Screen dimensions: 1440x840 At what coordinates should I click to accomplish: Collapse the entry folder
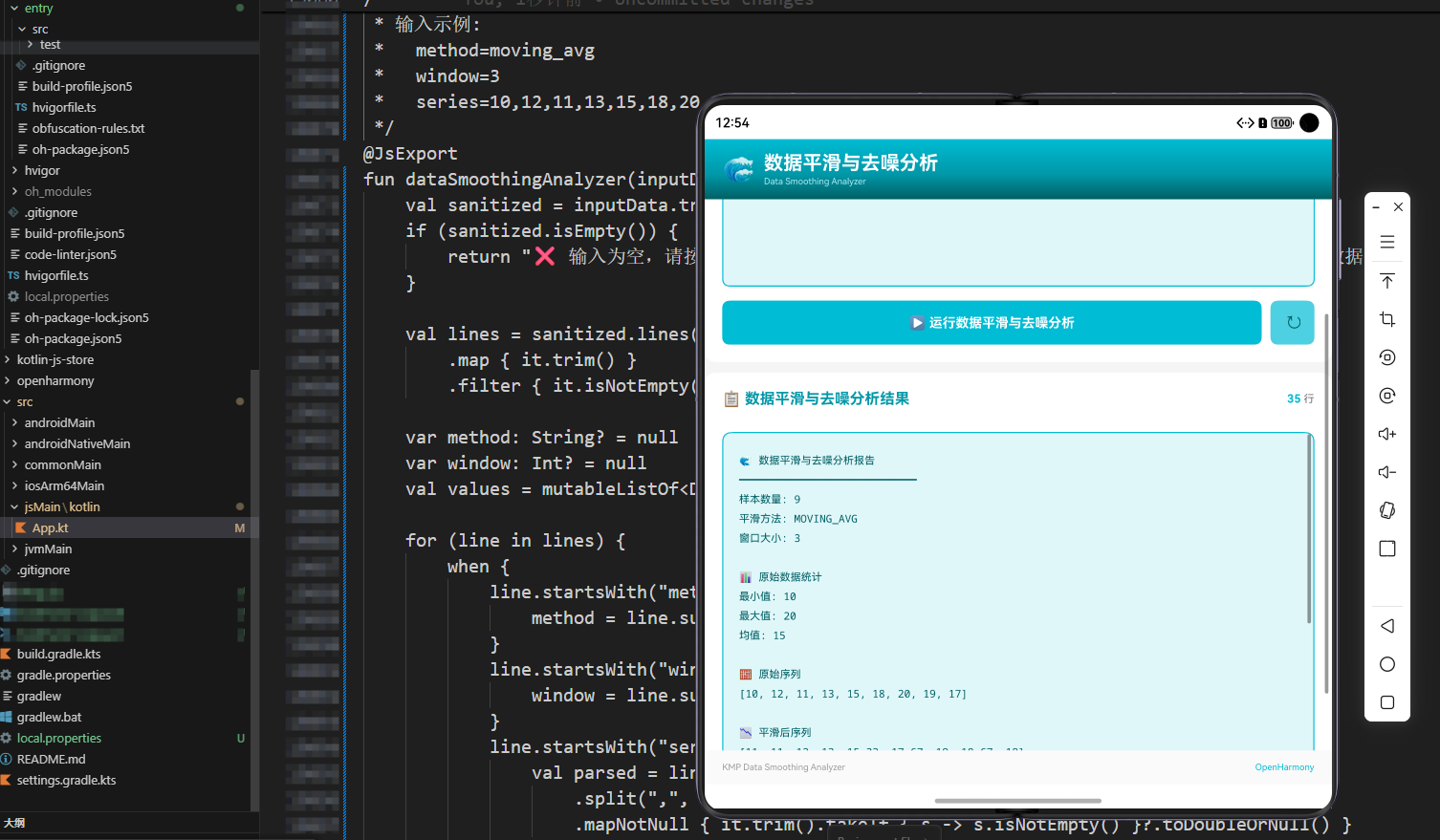(x=14, y=8)
